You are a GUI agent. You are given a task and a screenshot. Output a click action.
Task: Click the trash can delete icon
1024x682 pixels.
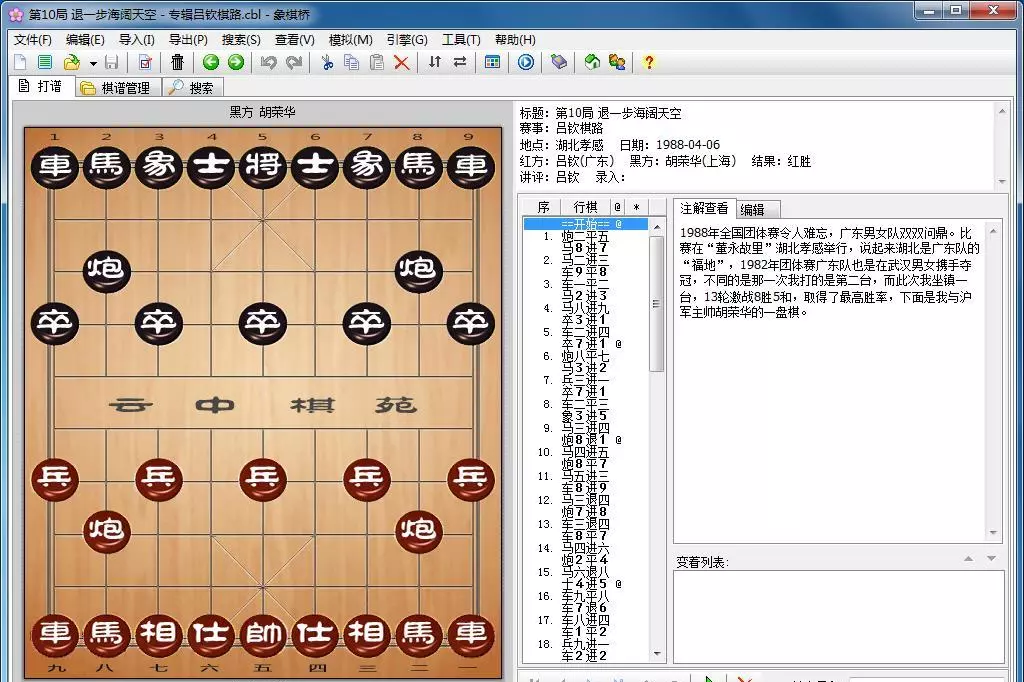[x=177, y=62]
